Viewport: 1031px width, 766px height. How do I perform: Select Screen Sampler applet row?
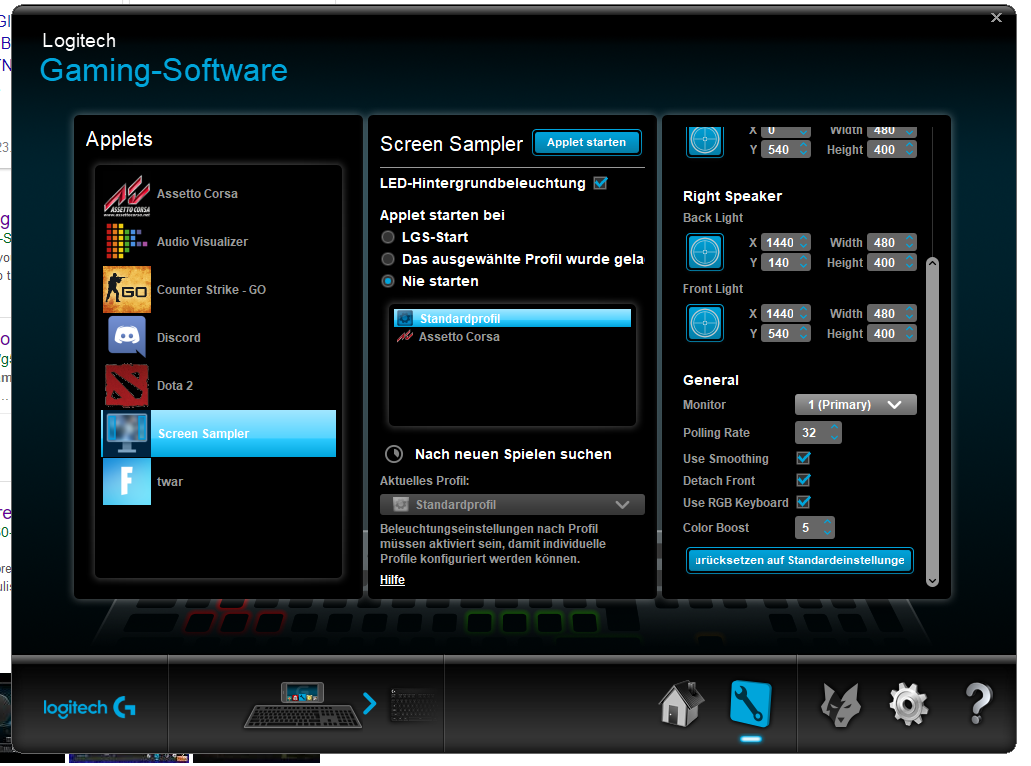pos(219,433)
